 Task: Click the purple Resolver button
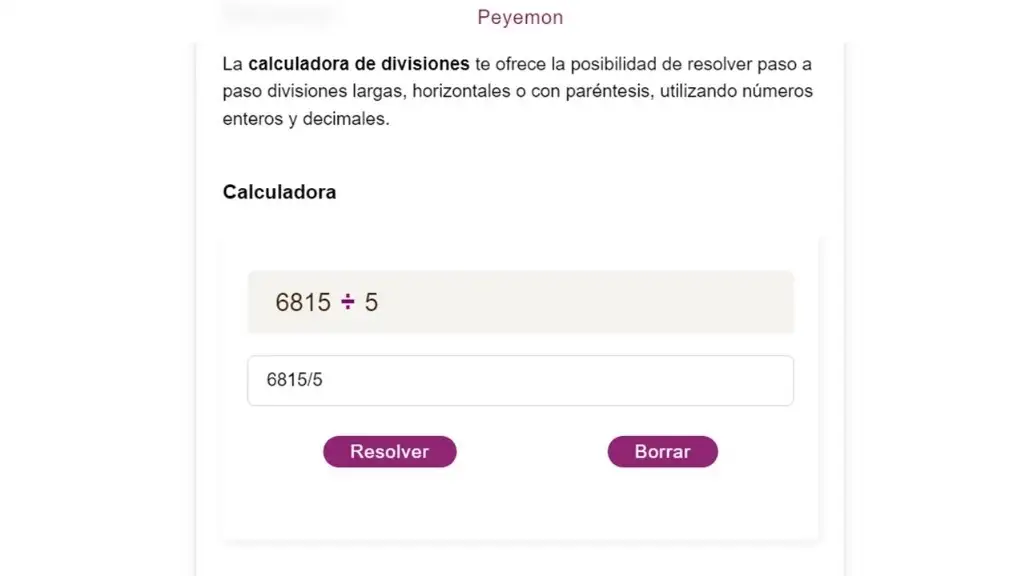(389, 451)
